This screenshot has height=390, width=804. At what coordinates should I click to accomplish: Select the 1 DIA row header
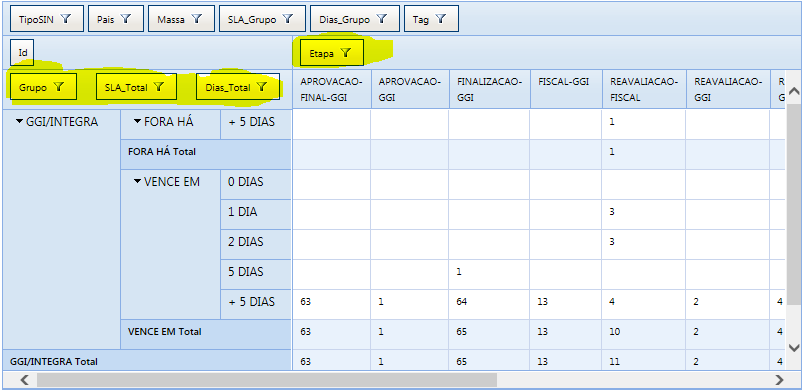click(255, 214)
